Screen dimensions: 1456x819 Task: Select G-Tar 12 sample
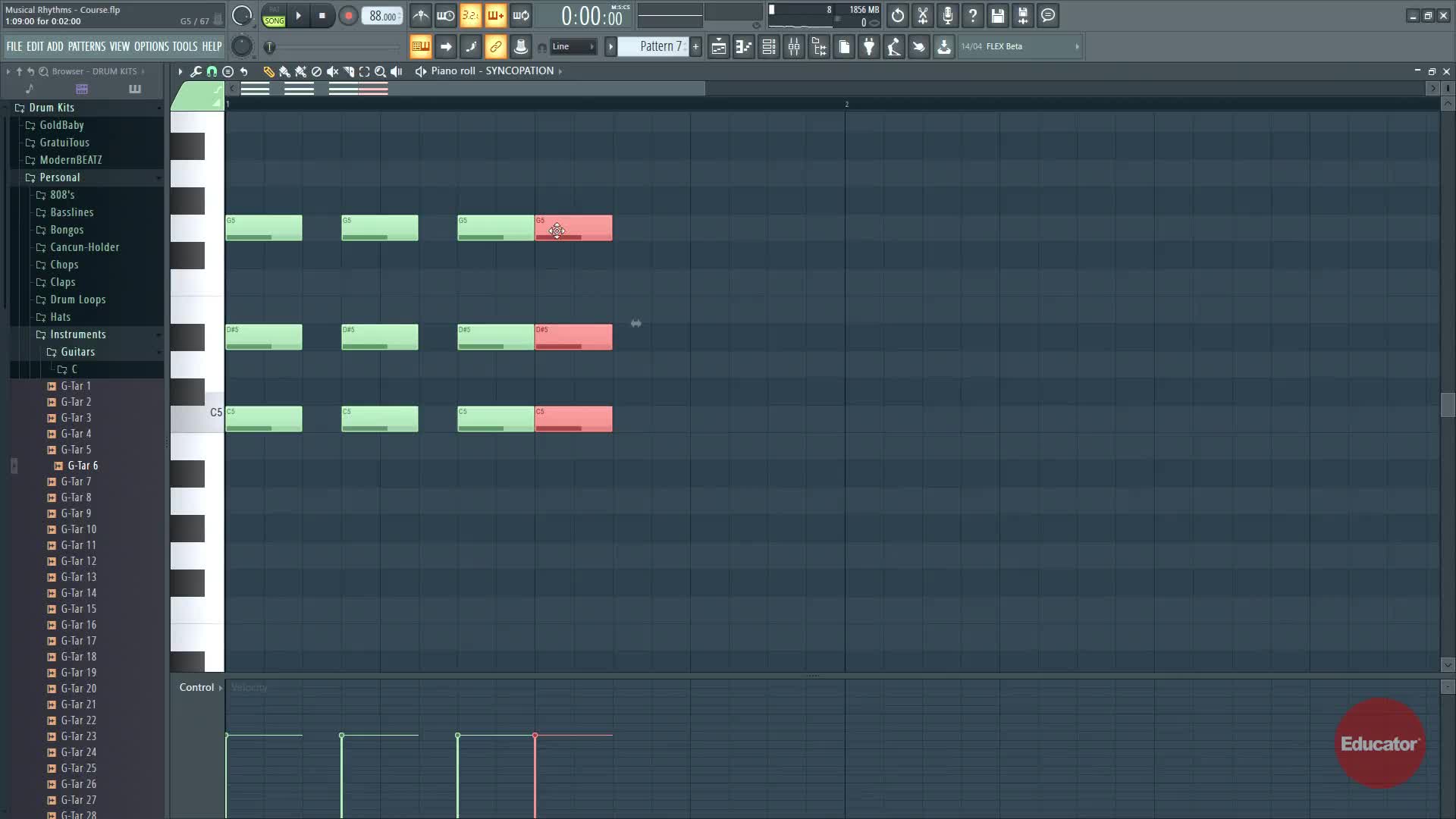tap(78, 561)
